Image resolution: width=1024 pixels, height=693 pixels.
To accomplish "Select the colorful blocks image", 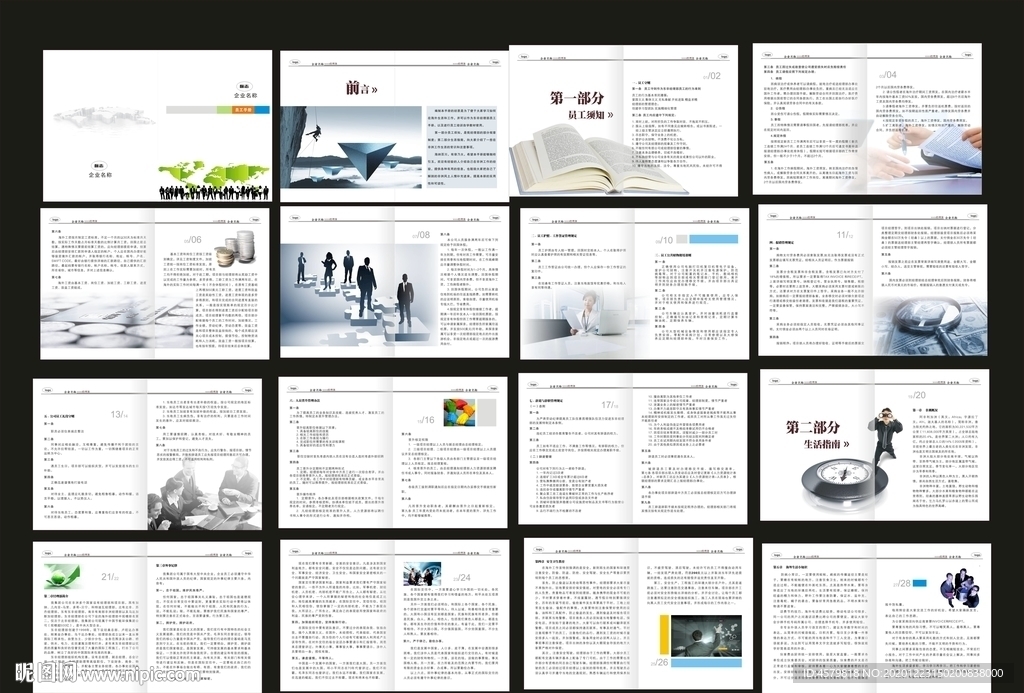I will coord(460,413).
